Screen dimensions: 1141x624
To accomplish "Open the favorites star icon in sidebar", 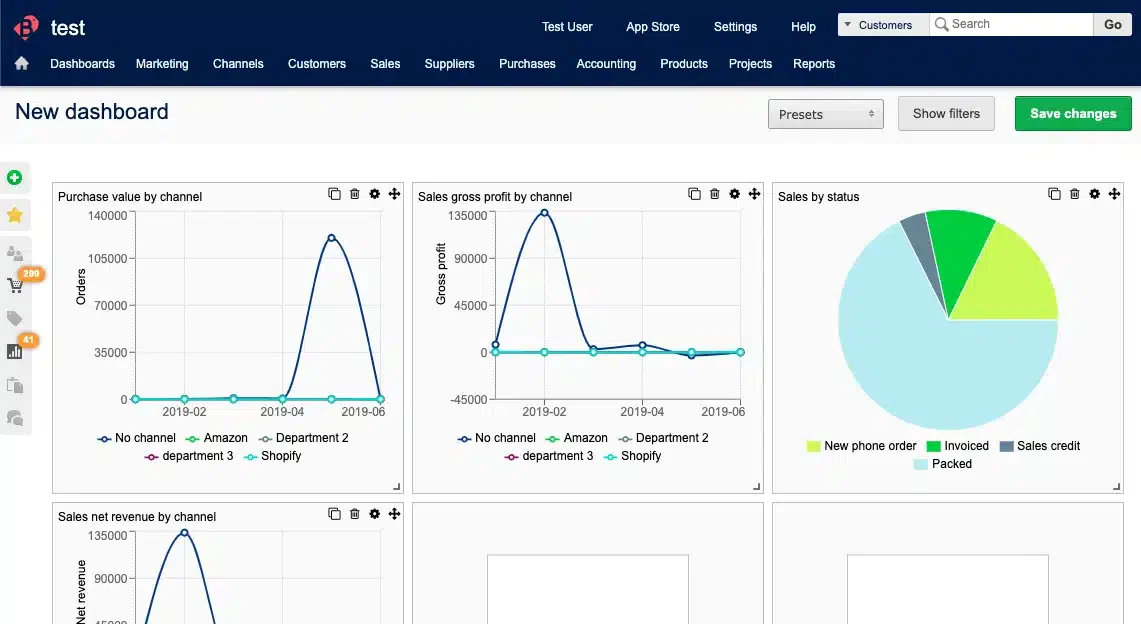I will 15,215.
